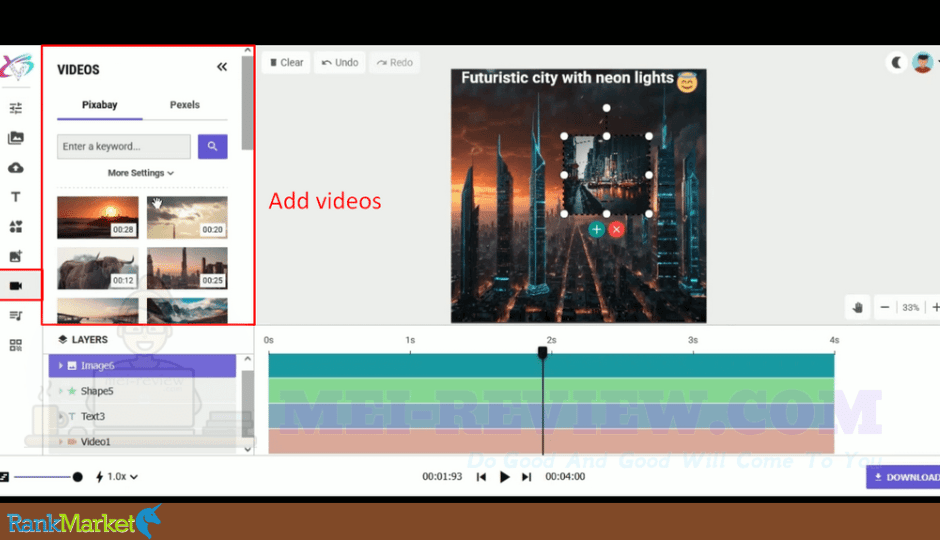
Task: Click the Videos panel scrollbar
Action: tap(248, 102)
